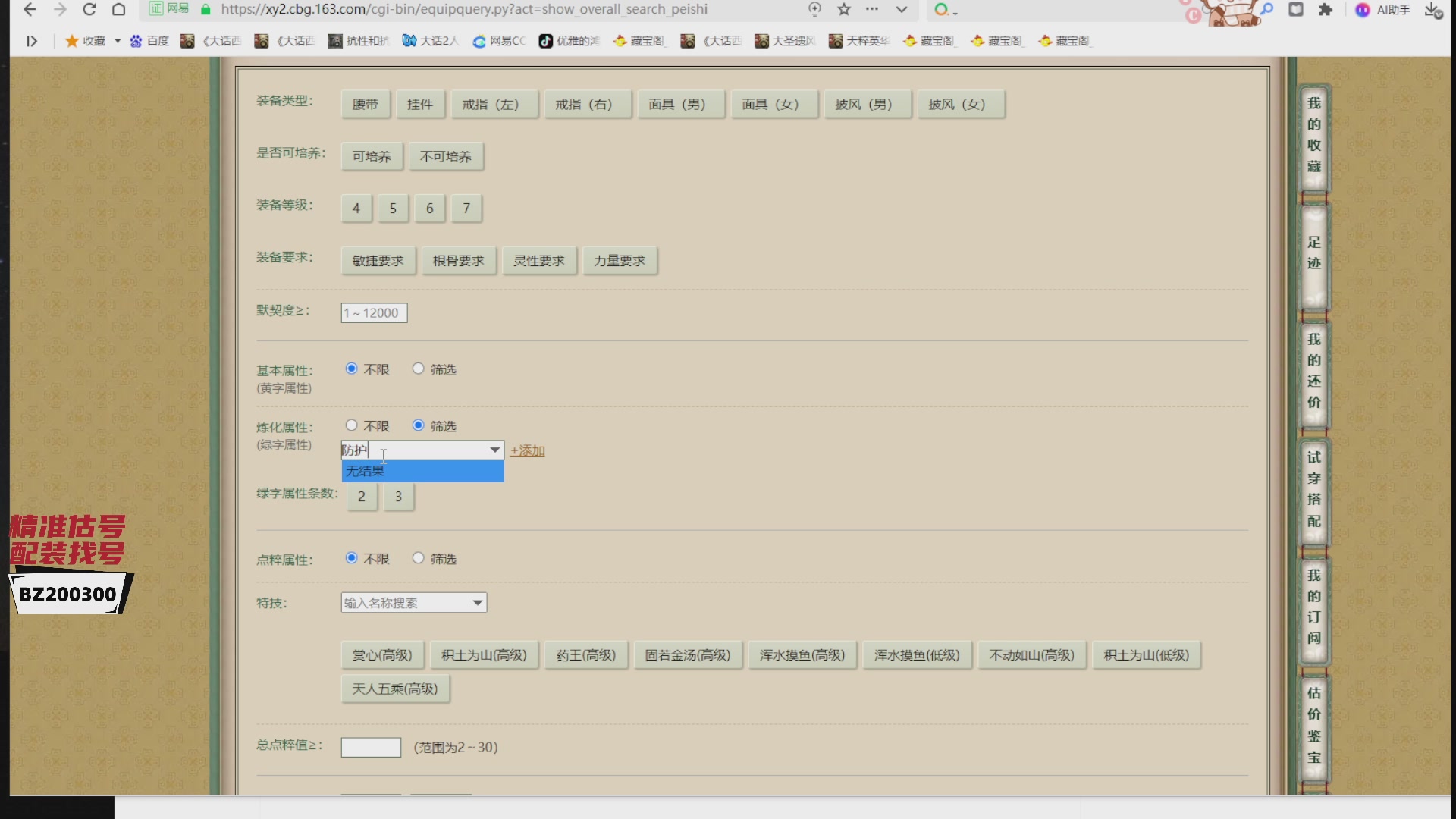Screen dimensions: 1456x819
Task: Click the green lock security icon
Action: click(x=206, y=9)
